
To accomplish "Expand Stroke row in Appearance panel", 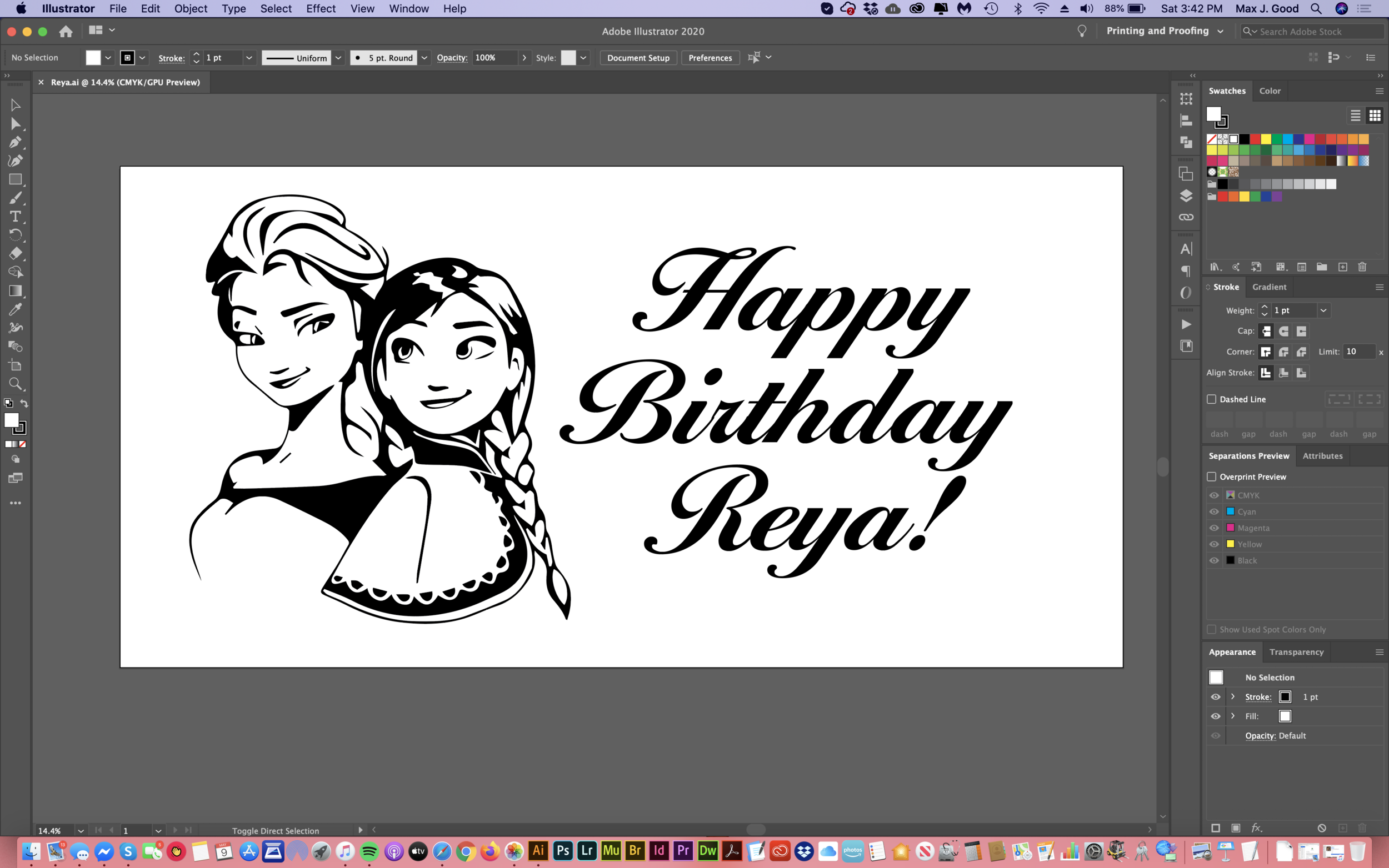I will (x=1233, y=697).
